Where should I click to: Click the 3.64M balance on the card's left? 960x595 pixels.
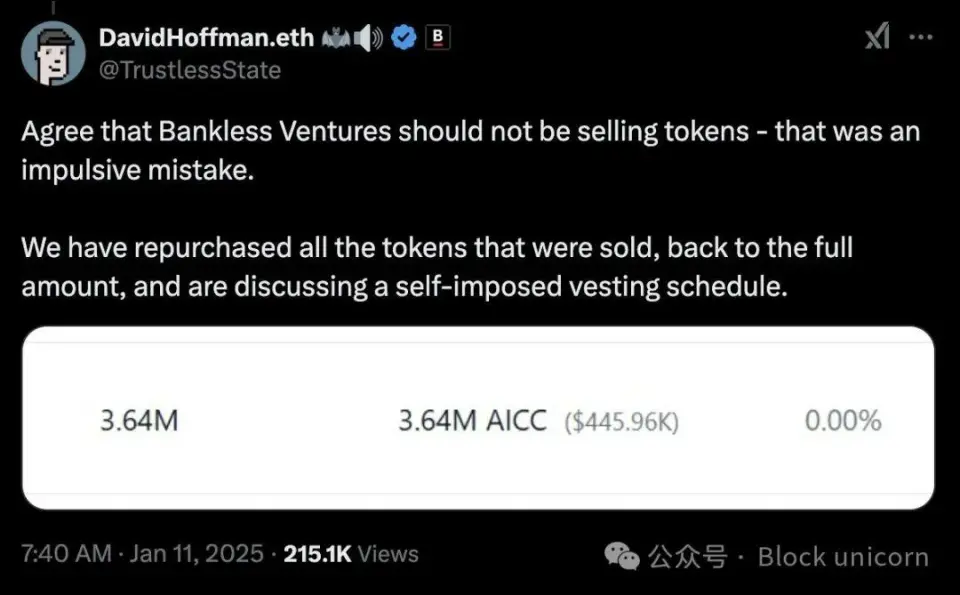[x=139, y=421]
